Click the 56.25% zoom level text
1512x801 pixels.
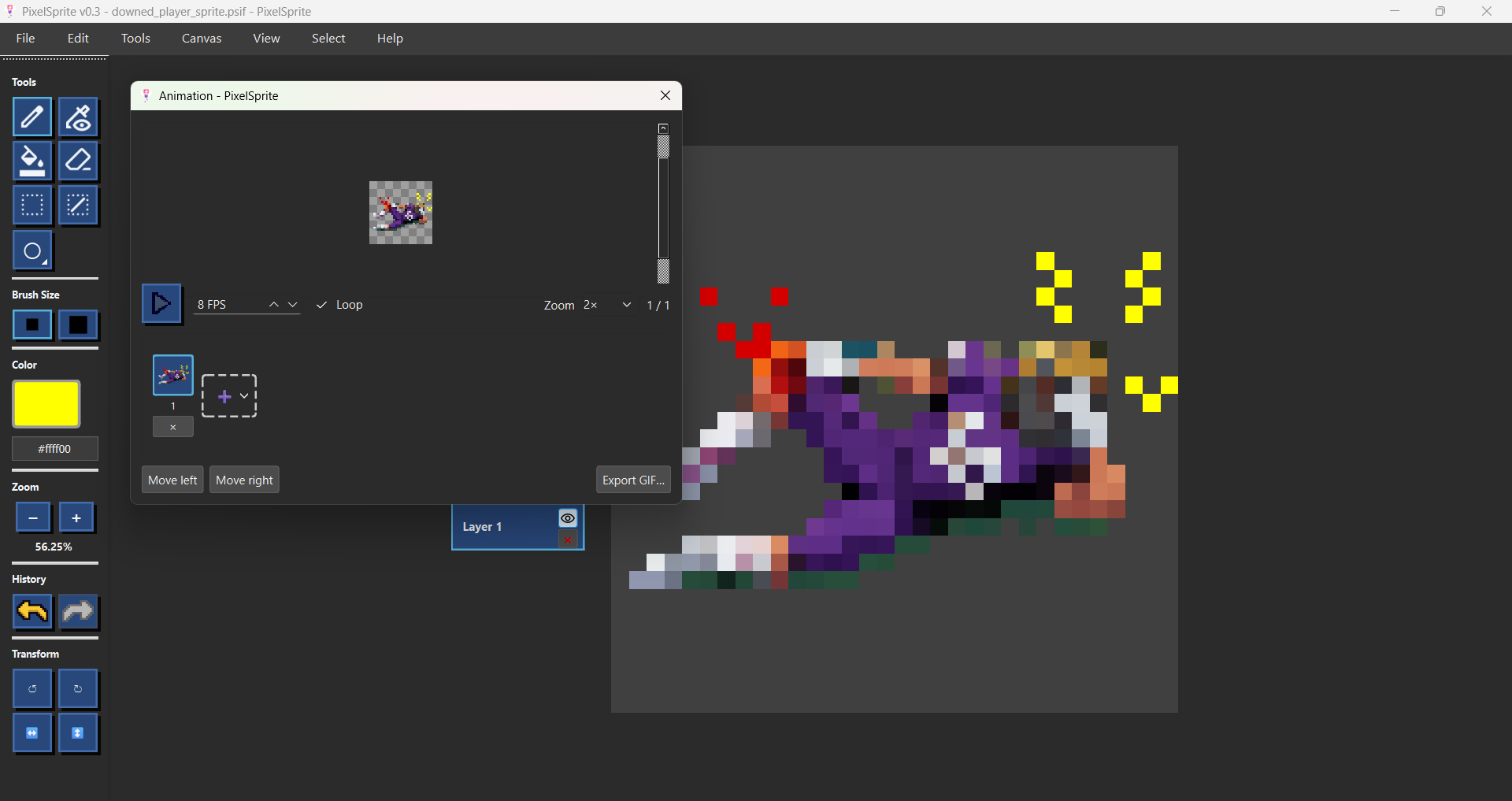(x=54, y=547)
